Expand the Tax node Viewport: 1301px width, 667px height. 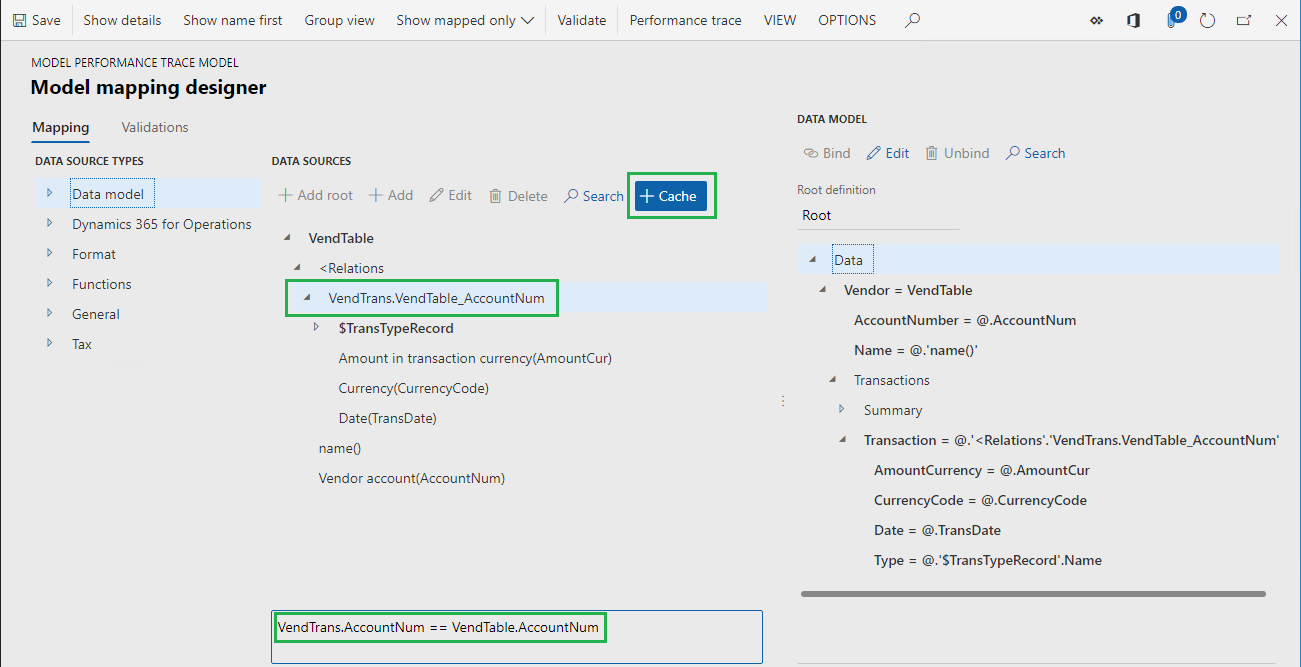click(x=50, y=343)
